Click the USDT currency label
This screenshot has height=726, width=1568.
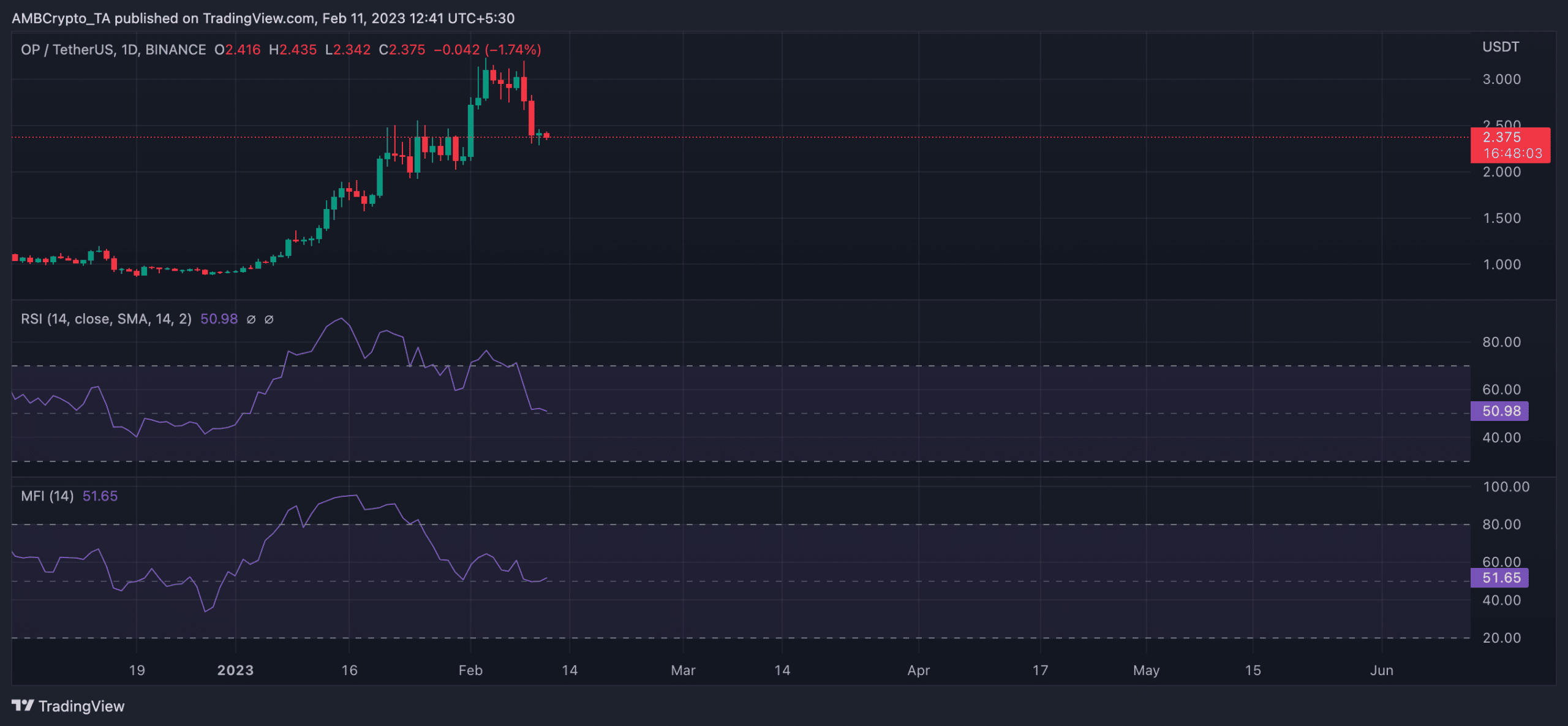click(1500, 47)
